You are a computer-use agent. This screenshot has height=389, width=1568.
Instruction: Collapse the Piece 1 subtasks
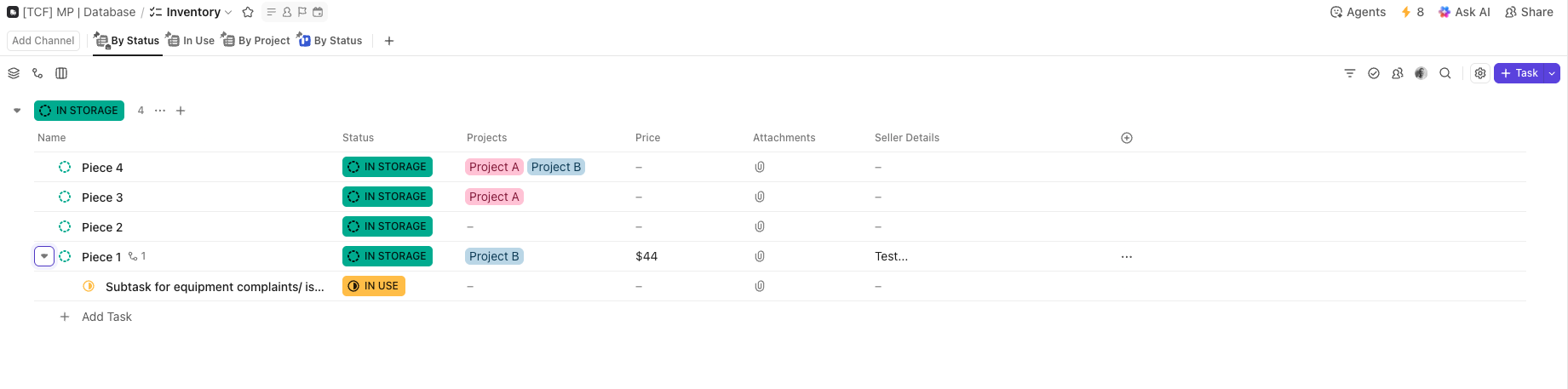[x=44, y=256]
